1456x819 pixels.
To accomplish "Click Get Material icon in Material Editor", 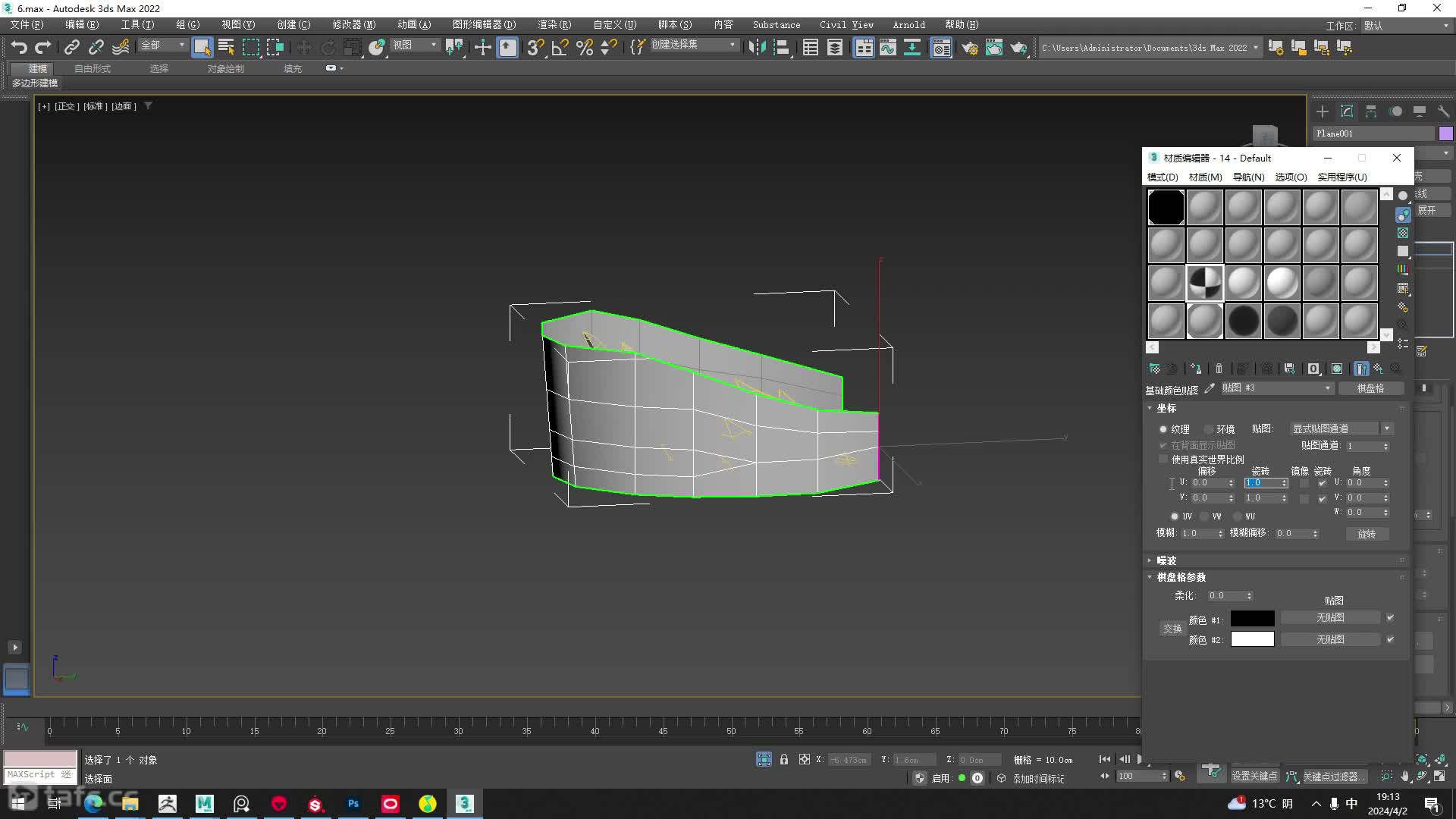I will 1154,369.
